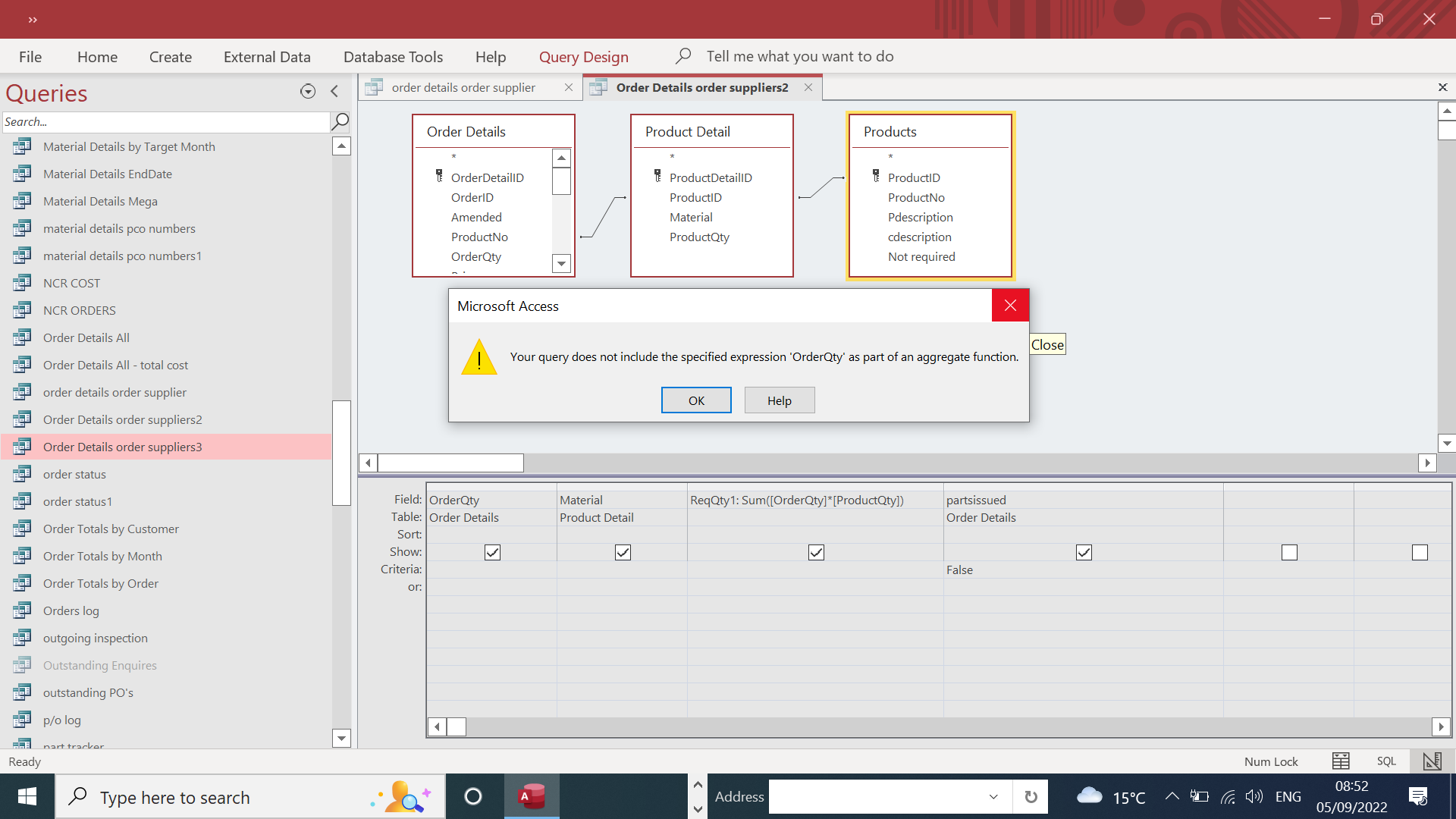Select the order details order supplier query icon

pos(22,392)
